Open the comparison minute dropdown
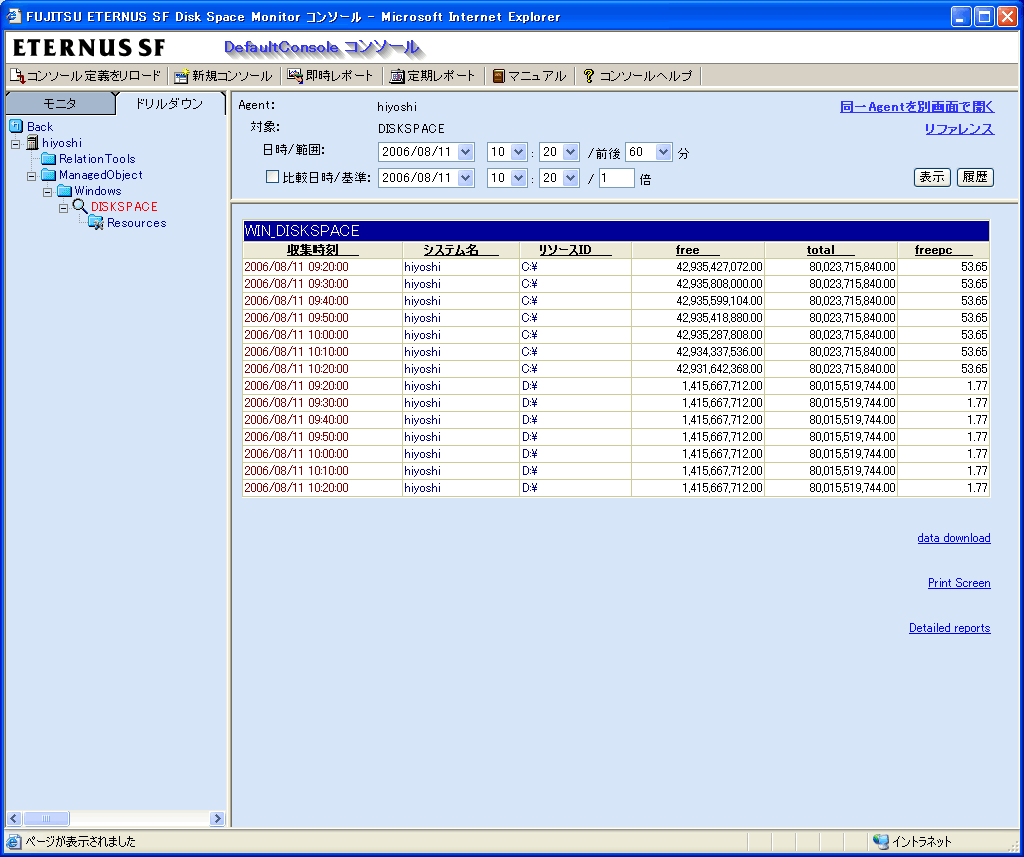1024x857 pixels. click(571, 178)
